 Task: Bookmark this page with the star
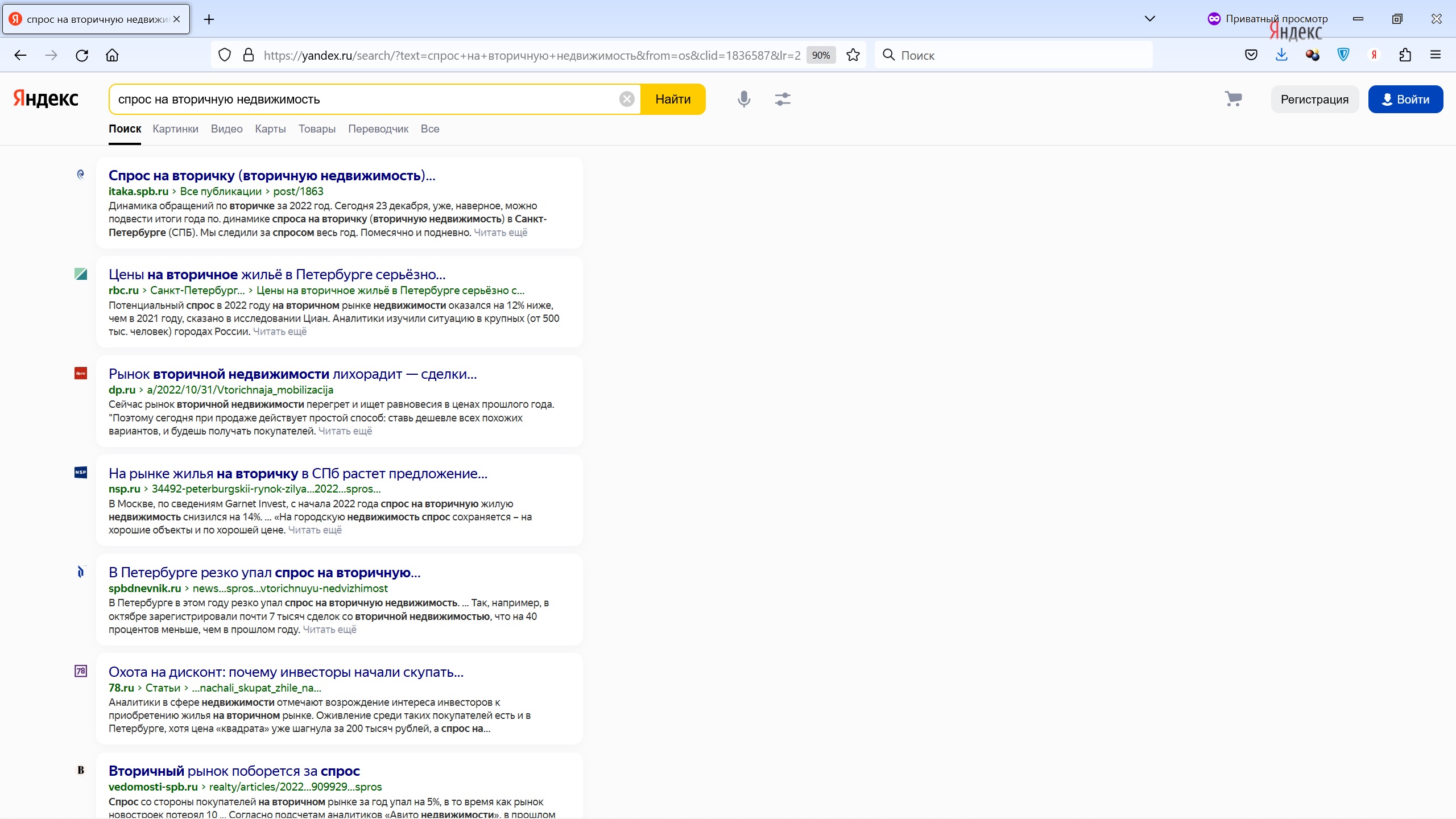[853, 55]
